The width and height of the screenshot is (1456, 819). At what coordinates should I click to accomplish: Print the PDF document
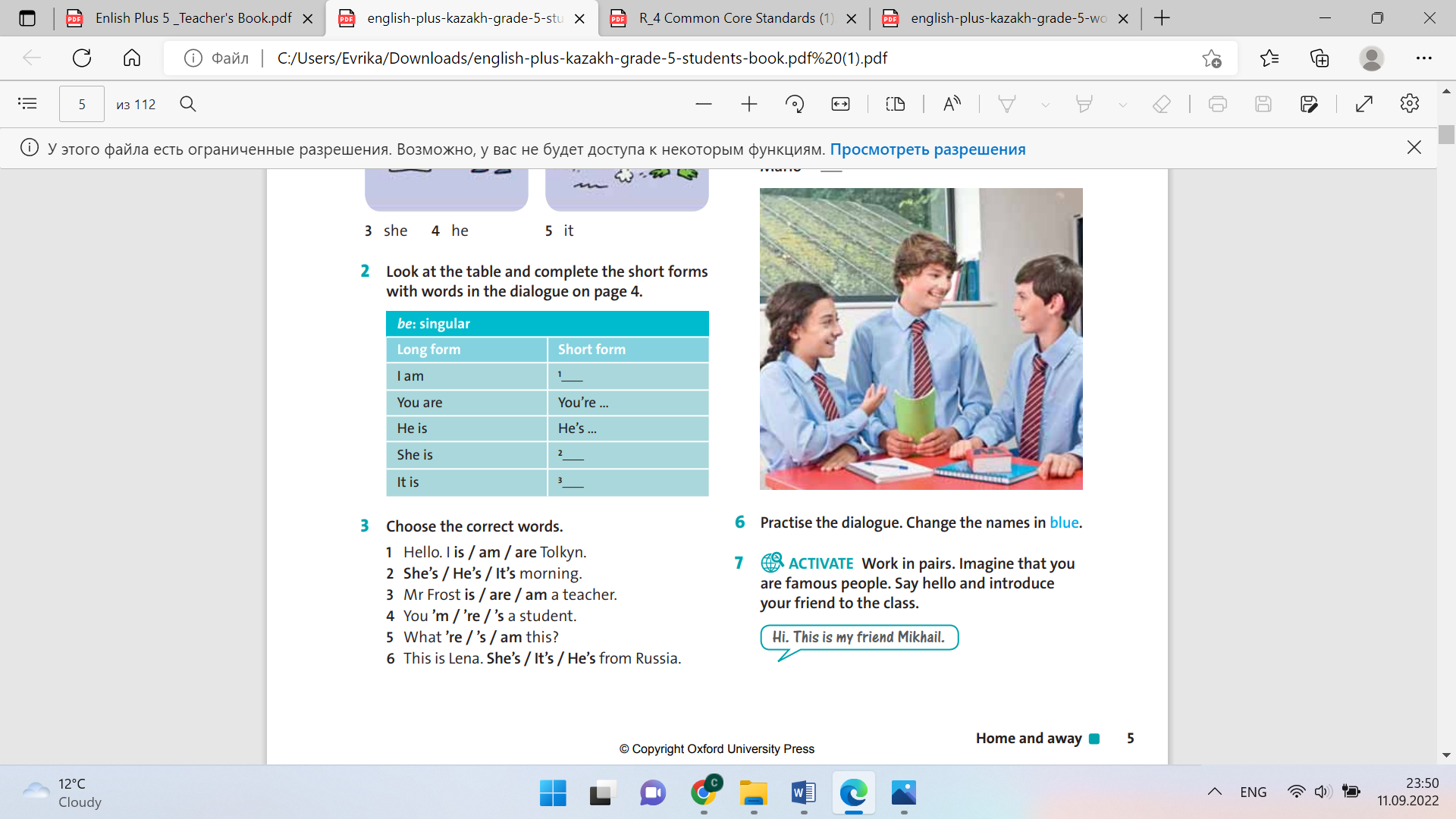click(x=1217, y=104)
